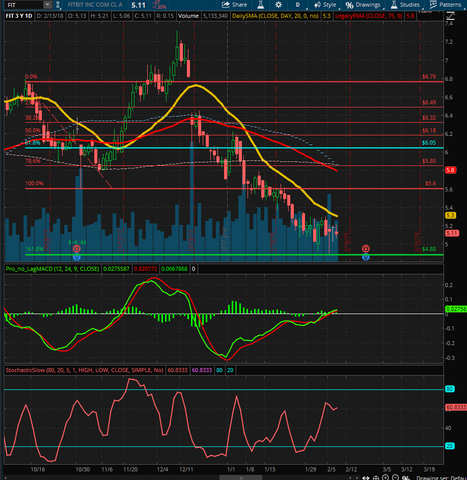Click the flask icon beside Share
This screenshot has height=480, width=467.
point(261,5)
